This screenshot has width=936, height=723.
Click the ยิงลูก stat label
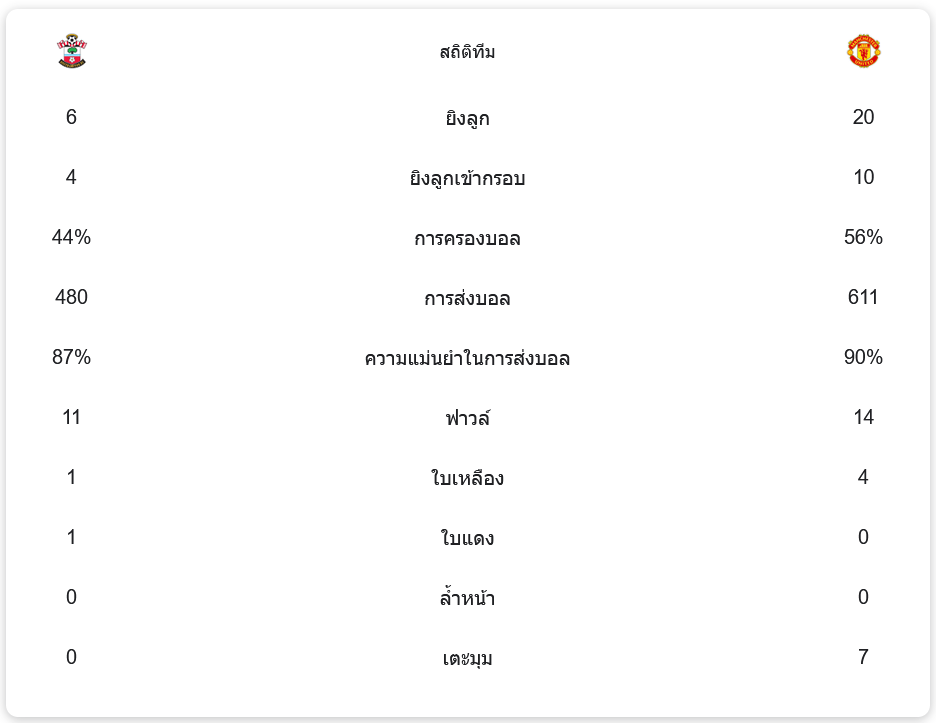click(467, 119)
